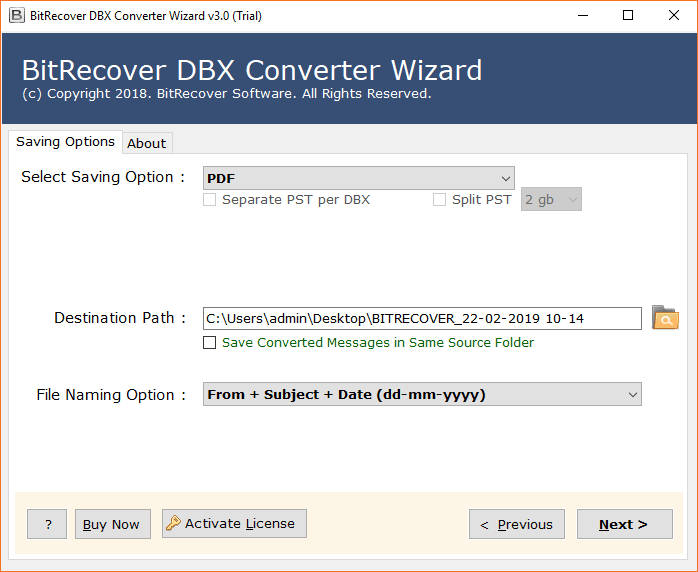The height and width of the screenshot is (572, 698).
Task: Click into the Destination Path field
Action: pos(422,318)
